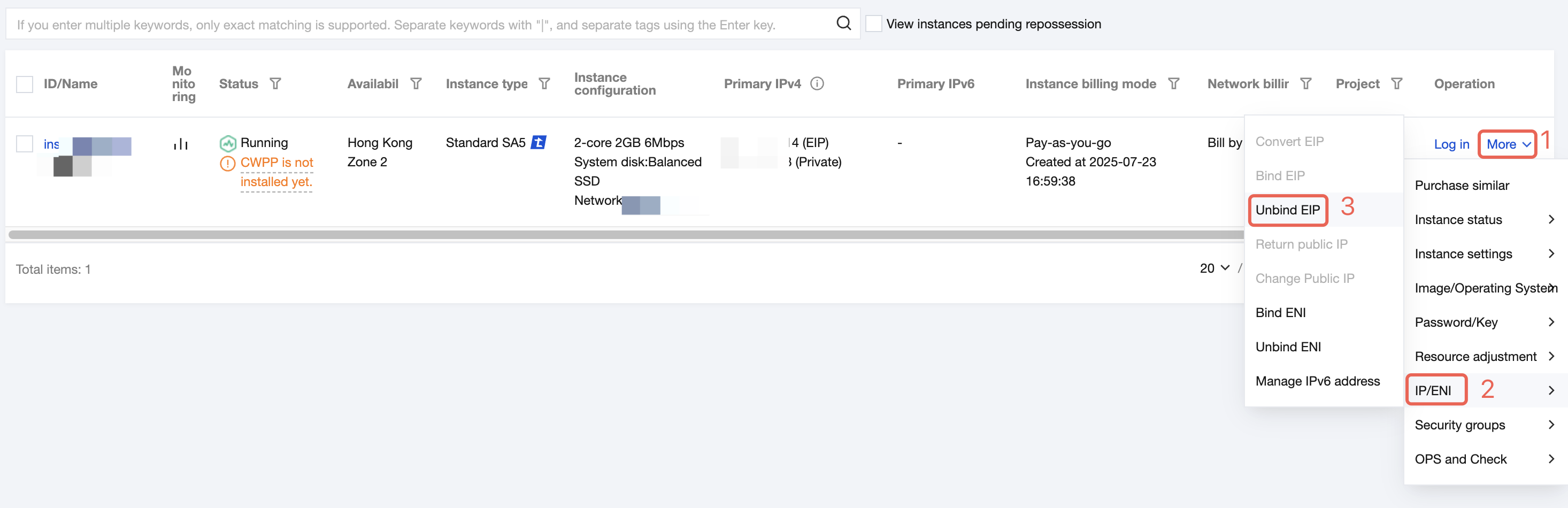
Task: Select the instance row checkbox
Action: pyautogui.click(x=25, y=144)
